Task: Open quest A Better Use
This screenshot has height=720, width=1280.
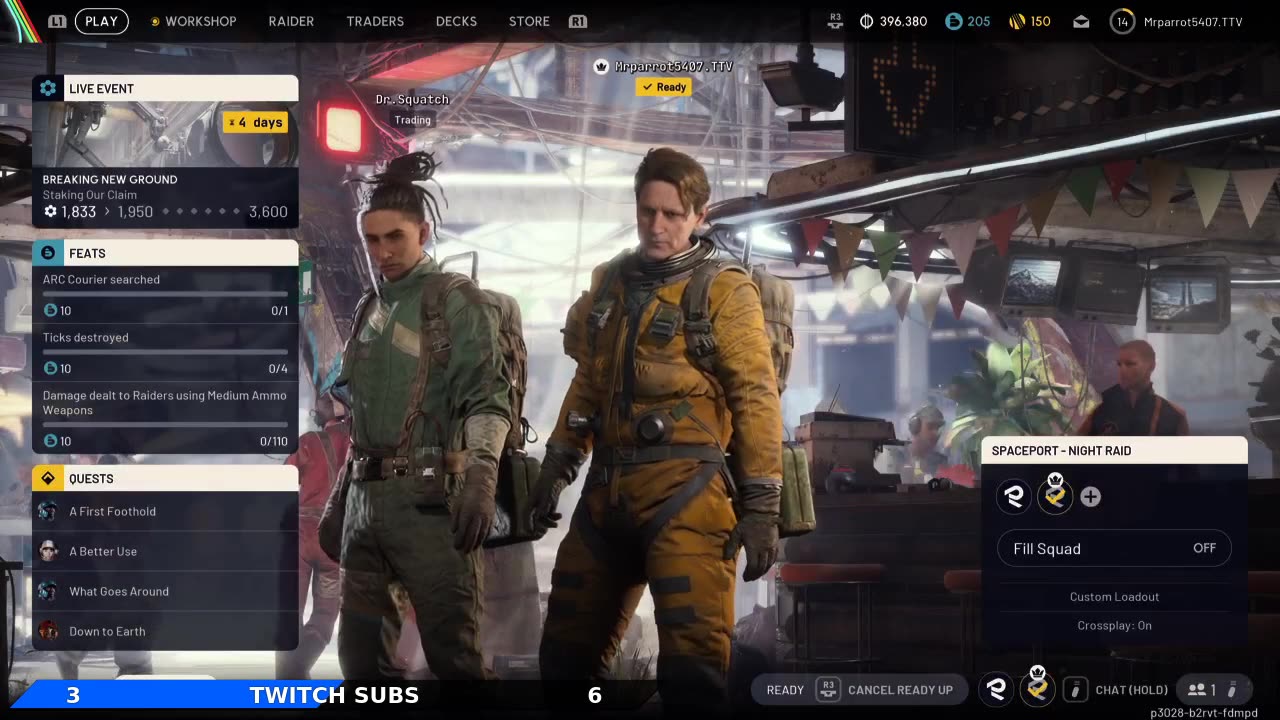Action: pos(165,551)
